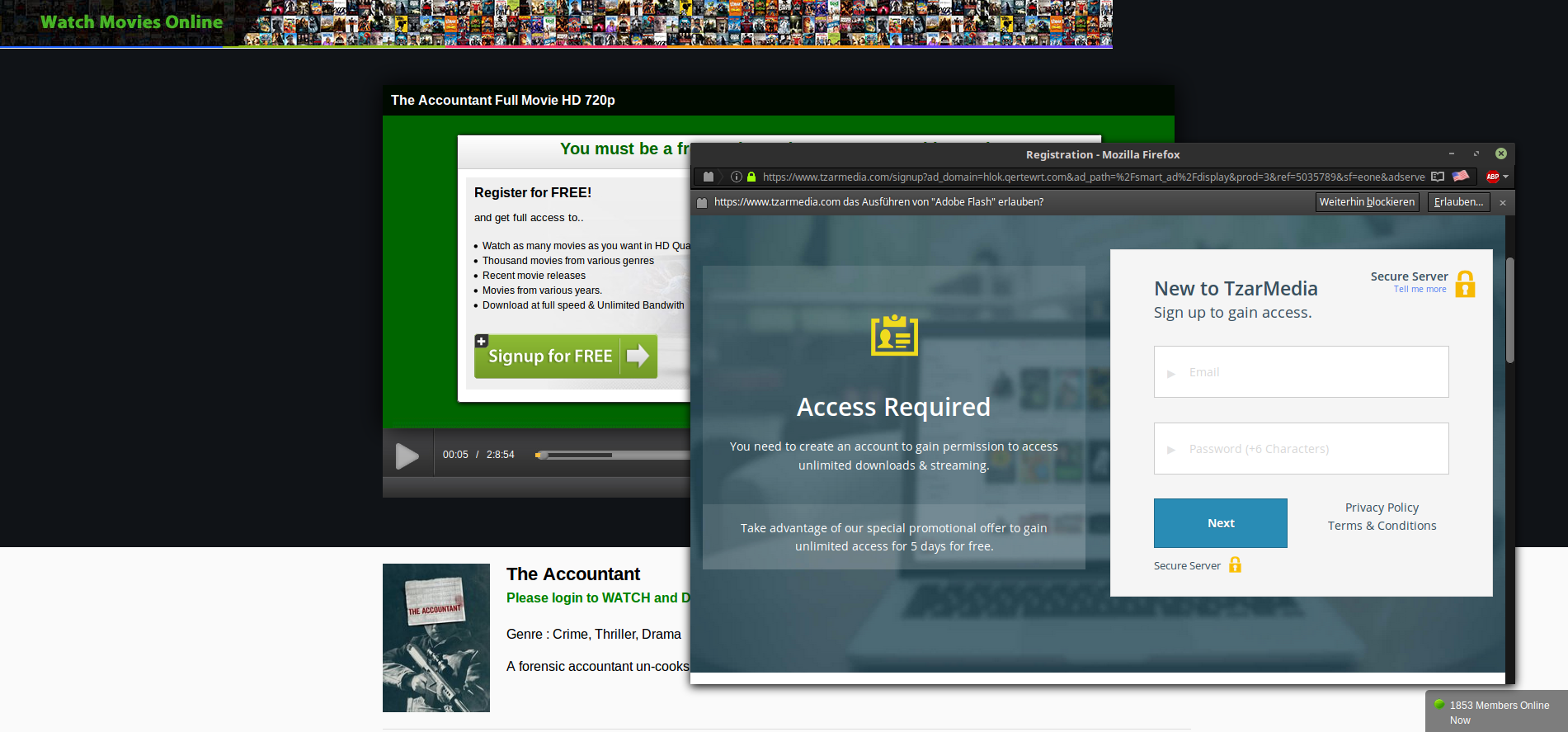Click the movie posters banner strip
Viewport: 1568px width, 732px height.
click(x=676, y=23)
